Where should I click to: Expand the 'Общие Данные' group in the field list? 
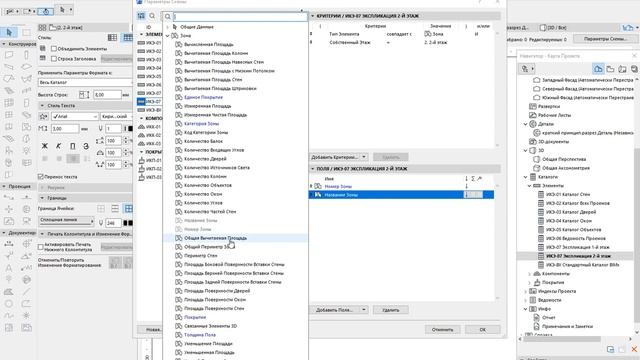pos(167,27)
